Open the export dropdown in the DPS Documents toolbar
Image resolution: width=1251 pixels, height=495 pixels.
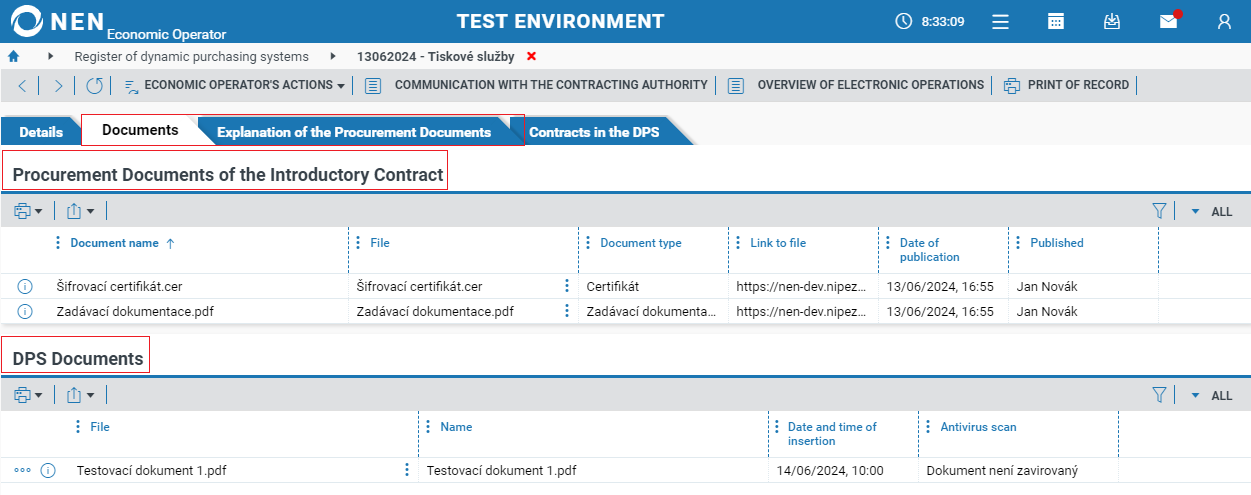pos(80,395)
